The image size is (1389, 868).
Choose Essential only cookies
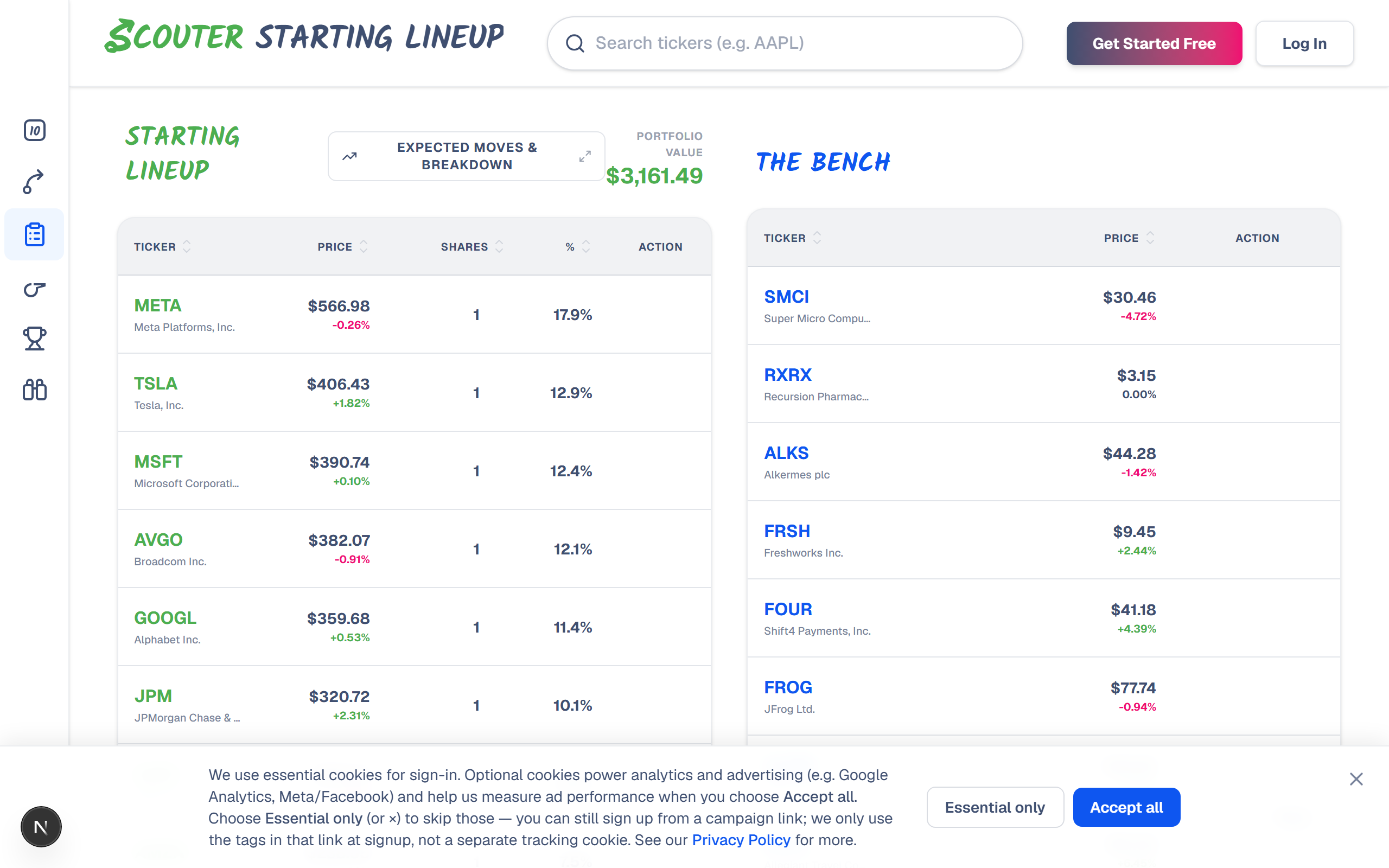[x=995, y=807]
